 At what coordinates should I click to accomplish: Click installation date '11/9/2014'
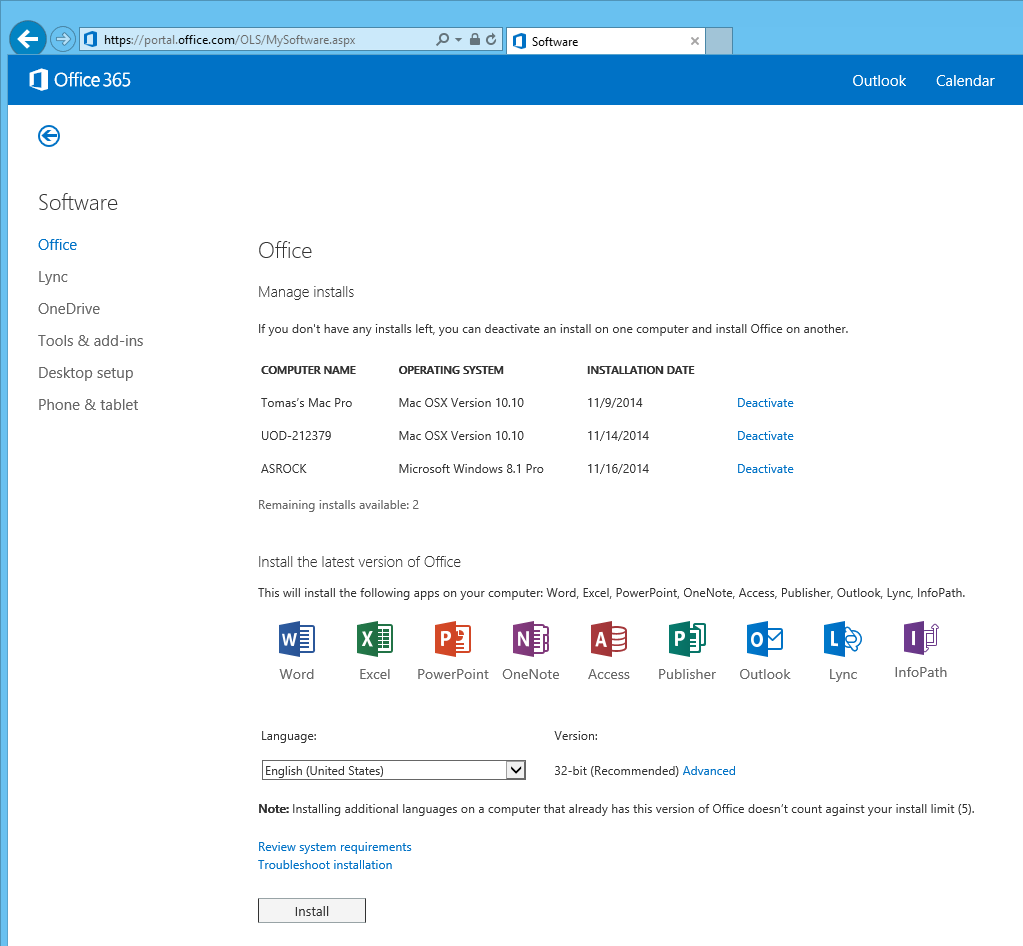(615, 403)
